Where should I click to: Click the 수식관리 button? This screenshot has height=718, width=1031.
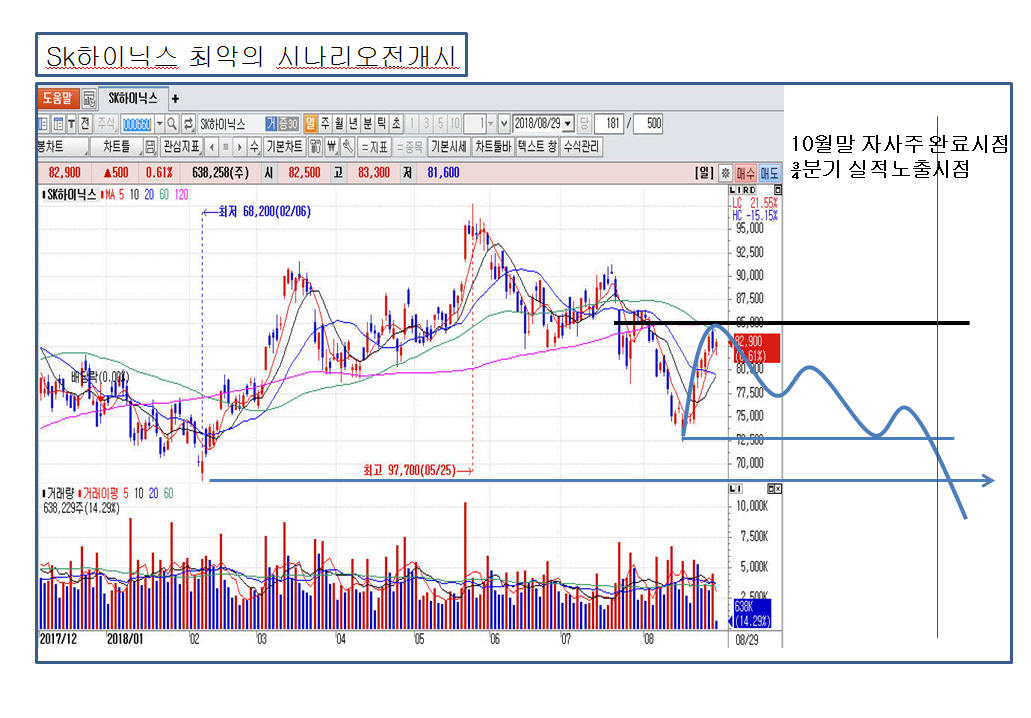click(581, 147)
